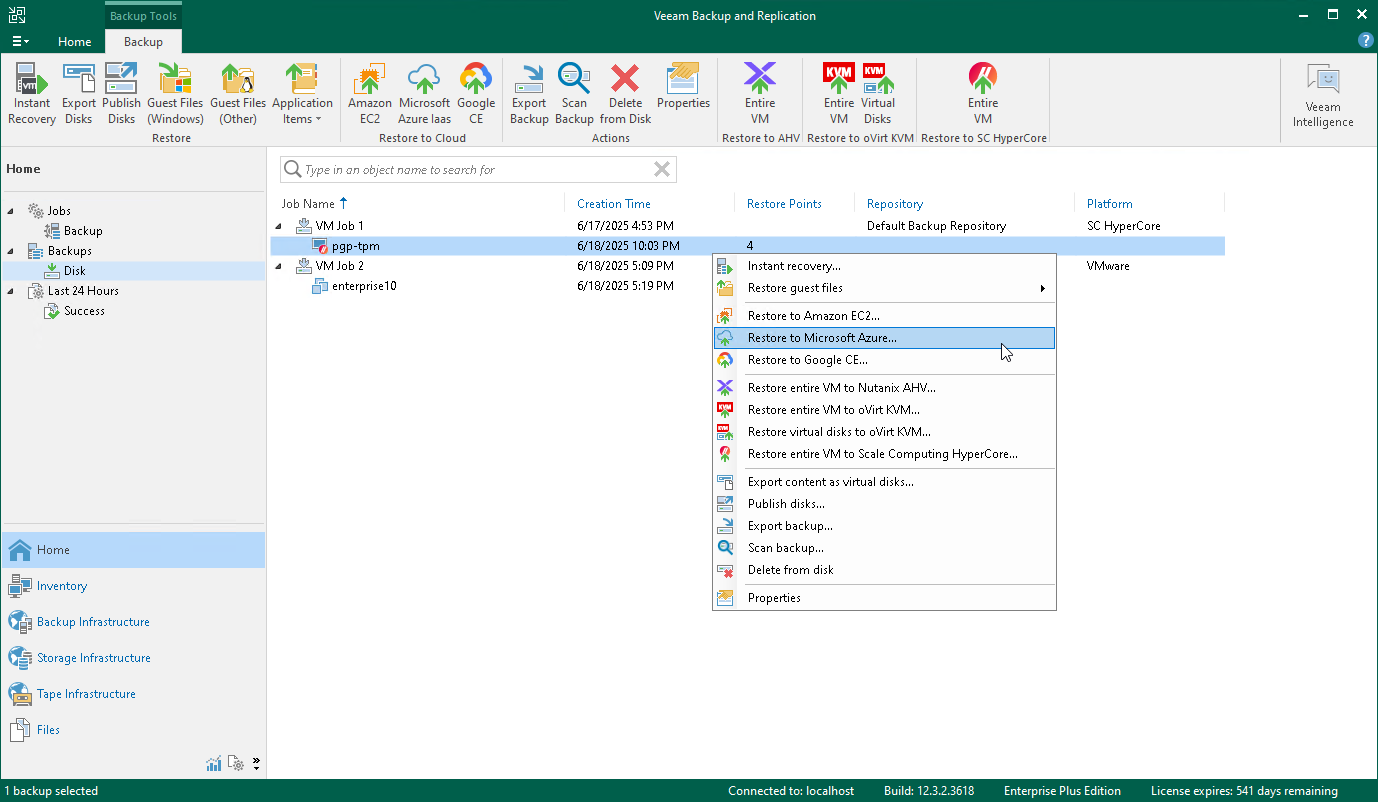Open Restore guest files submenu

click(x=884, y=288)
